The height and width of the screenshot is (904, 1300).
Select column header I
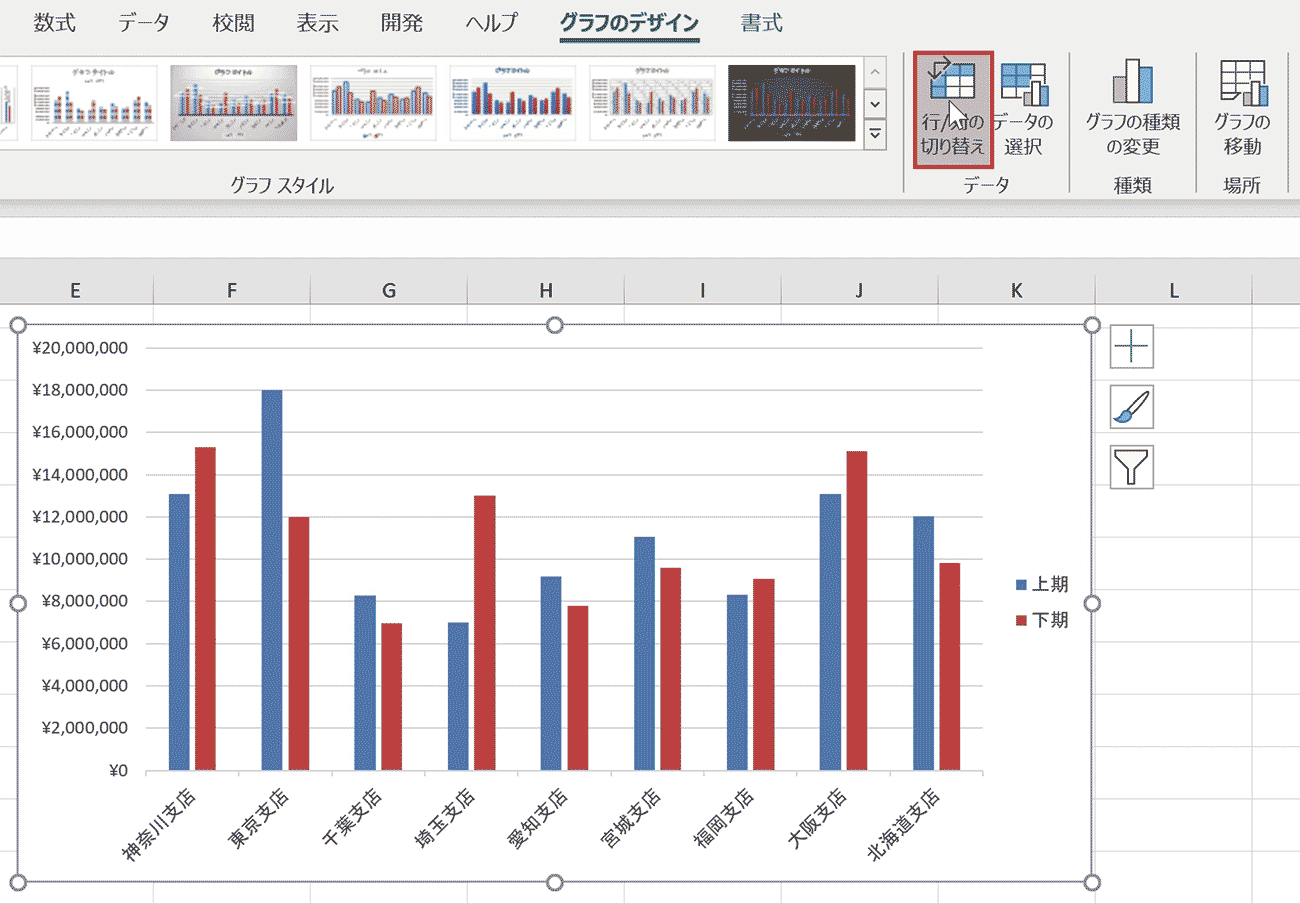(x=703, y=290)
